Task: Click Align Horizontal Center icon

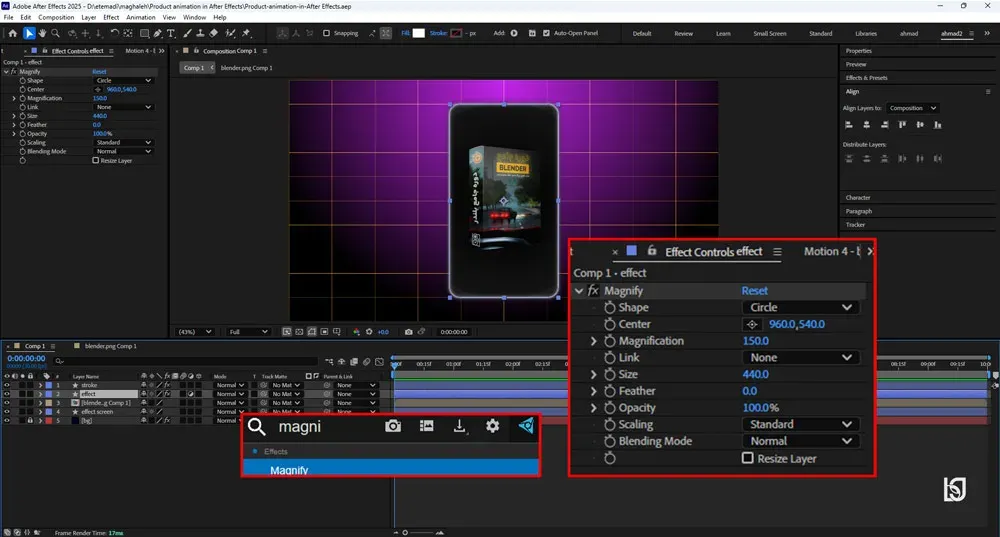Action: click(x=867, y=125)
